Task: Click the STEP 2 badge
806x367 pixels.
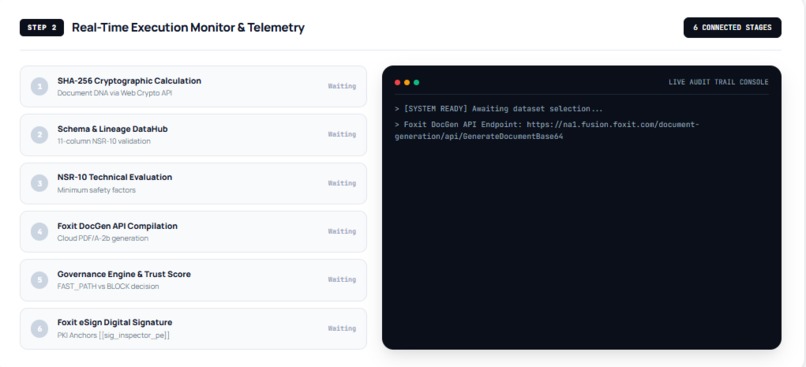Action: pos(42,28)
